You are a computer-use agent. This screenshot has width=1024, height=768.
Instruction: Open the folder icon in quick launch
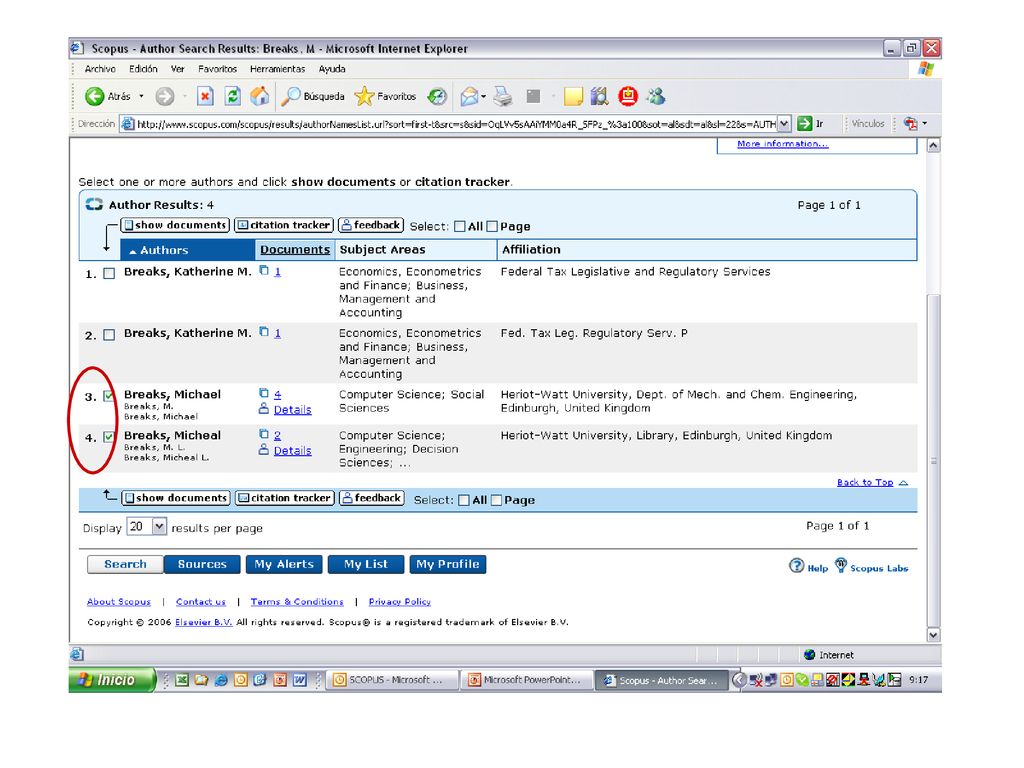tap(201, 680)
